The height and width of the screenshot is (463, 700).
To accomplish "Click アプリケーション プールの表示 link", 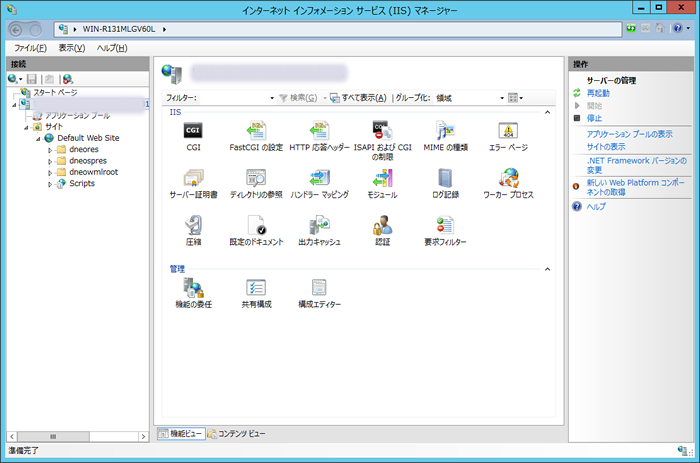I will 629,133.
